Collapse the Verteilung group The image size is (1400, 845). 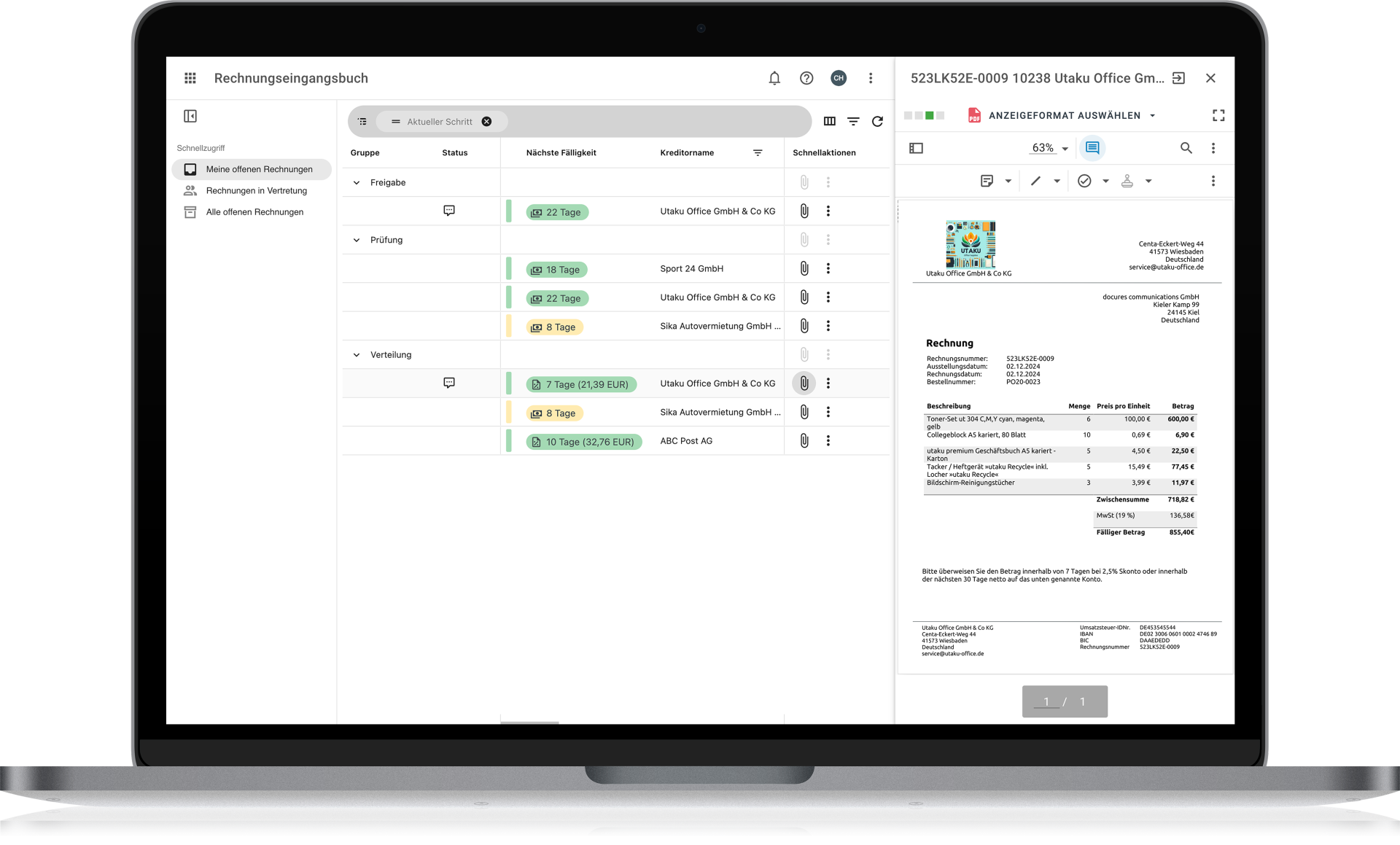tap(356, 354)
